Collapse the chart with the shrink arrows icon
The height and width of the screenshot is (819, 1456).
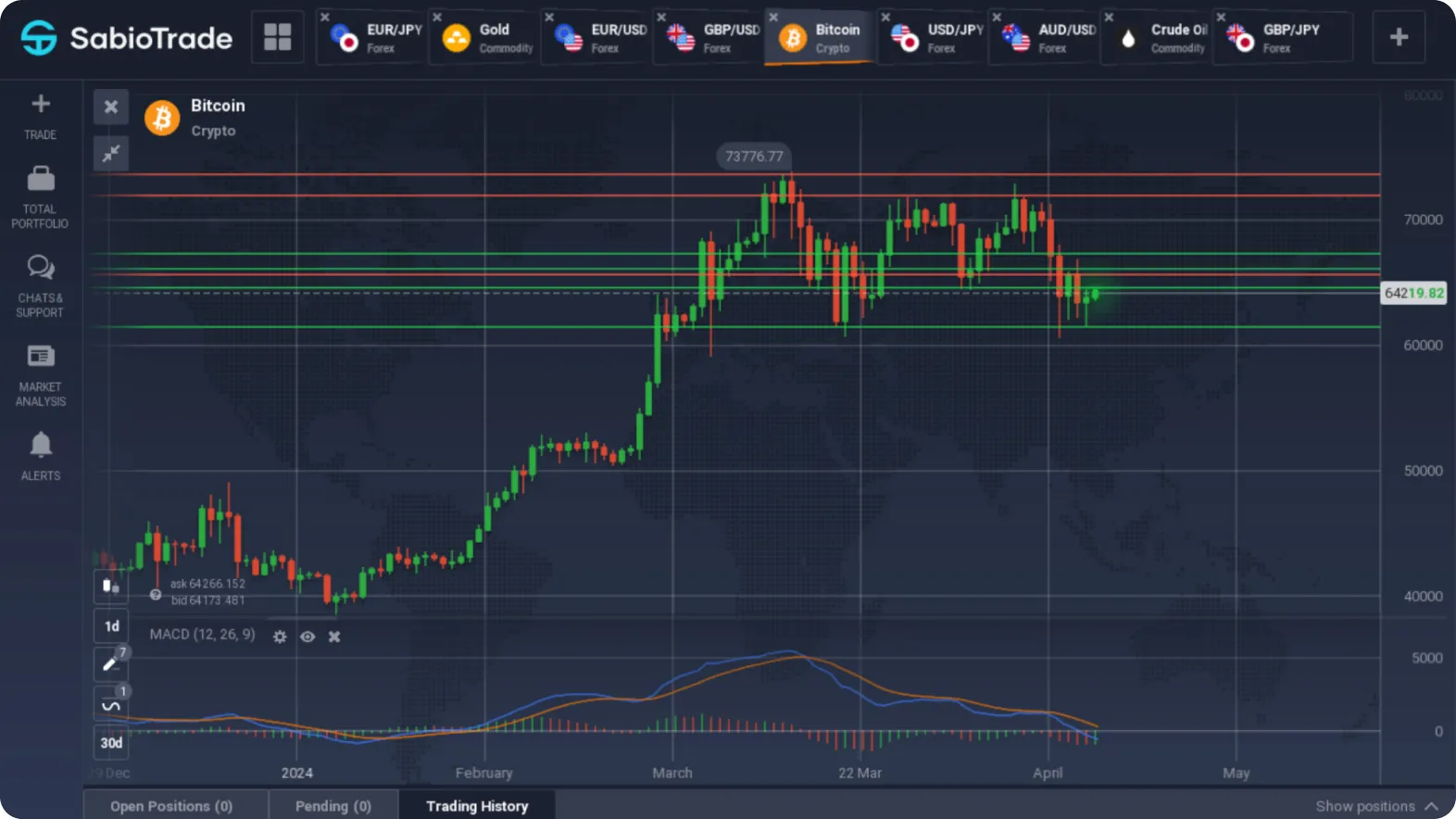pos(111,153)
